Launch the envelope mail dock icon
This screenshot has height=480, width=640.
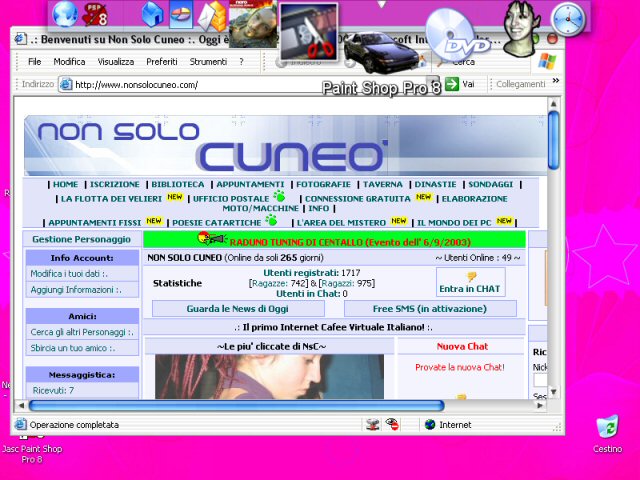(x=212, y=16)
